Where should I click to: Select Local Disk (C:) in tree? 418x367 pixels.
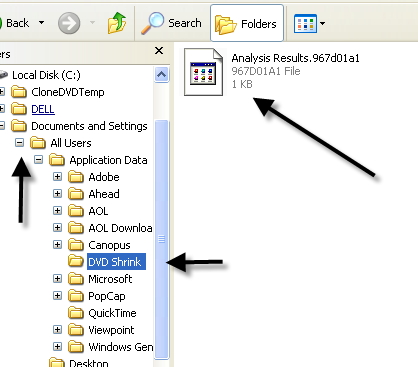click(46, 75)
